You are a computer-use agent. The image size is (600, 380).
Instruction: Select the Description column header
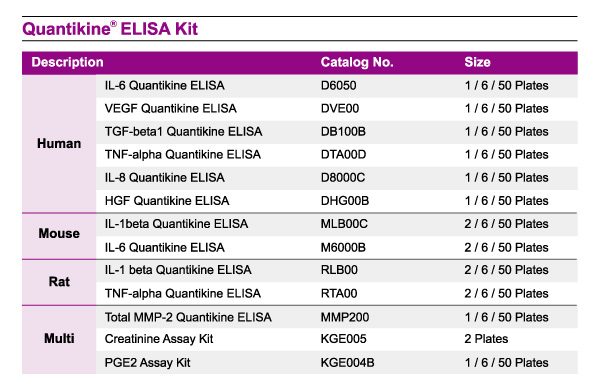pos(67,62)
